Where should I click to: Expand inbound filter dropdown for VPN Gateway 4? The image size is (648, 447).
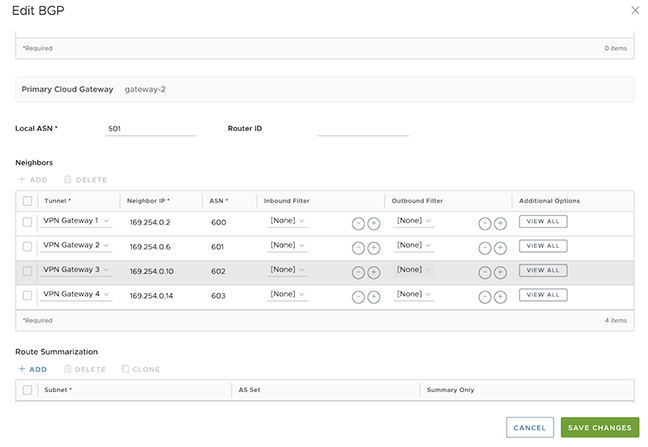287,295
